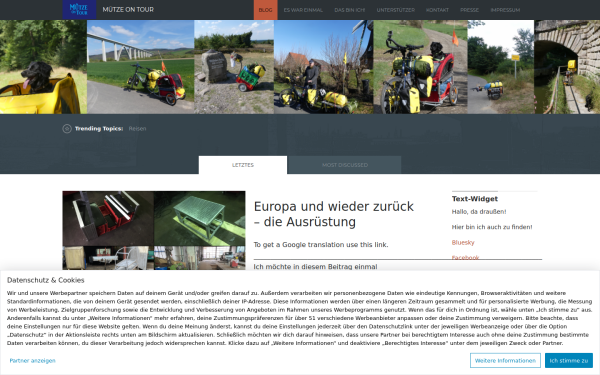Click the Mütze on Tour logo image
600x375 pixels.
[79, 10]
